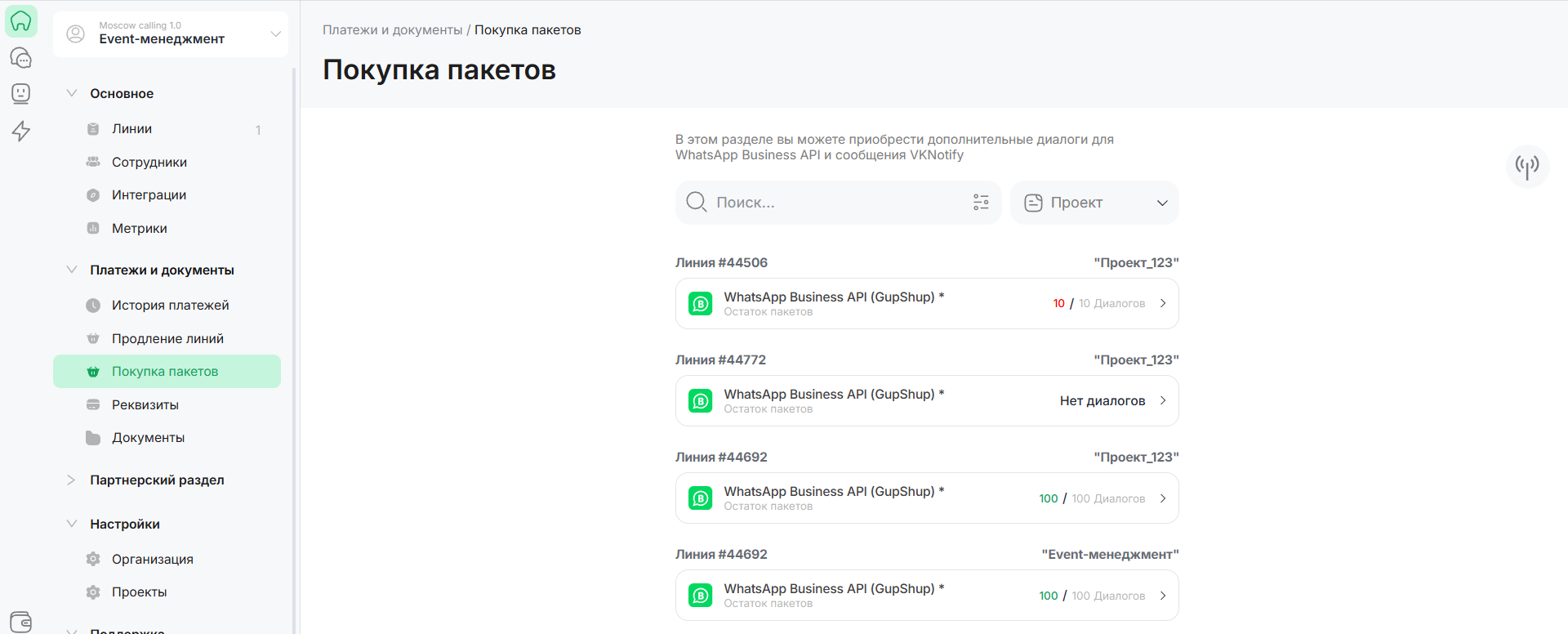Collapse the Настройки section
The image size is (1568, 634).
point(72,525)
